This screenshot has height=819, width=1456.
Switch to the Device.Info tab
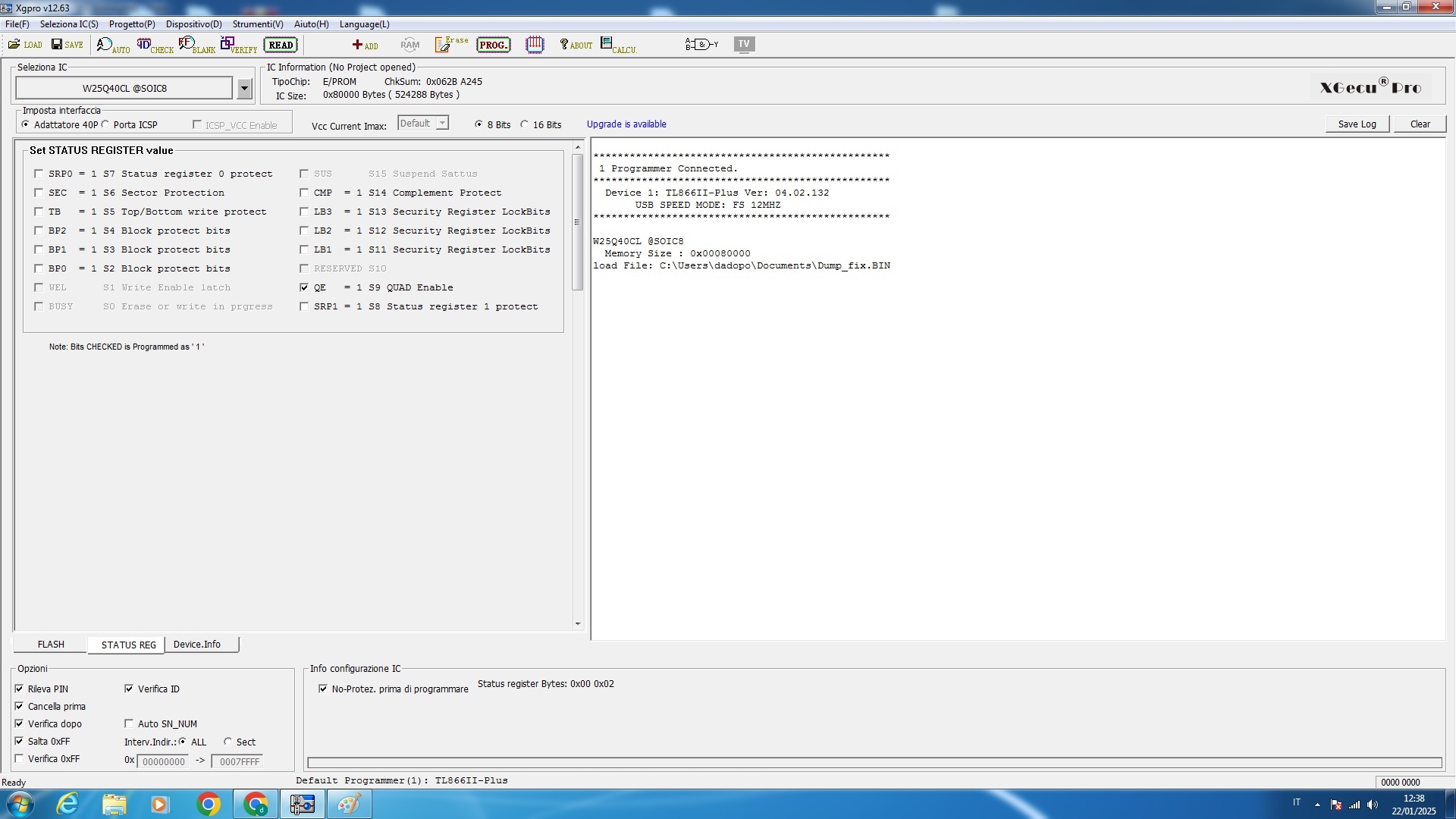click(x=197, y=645)
